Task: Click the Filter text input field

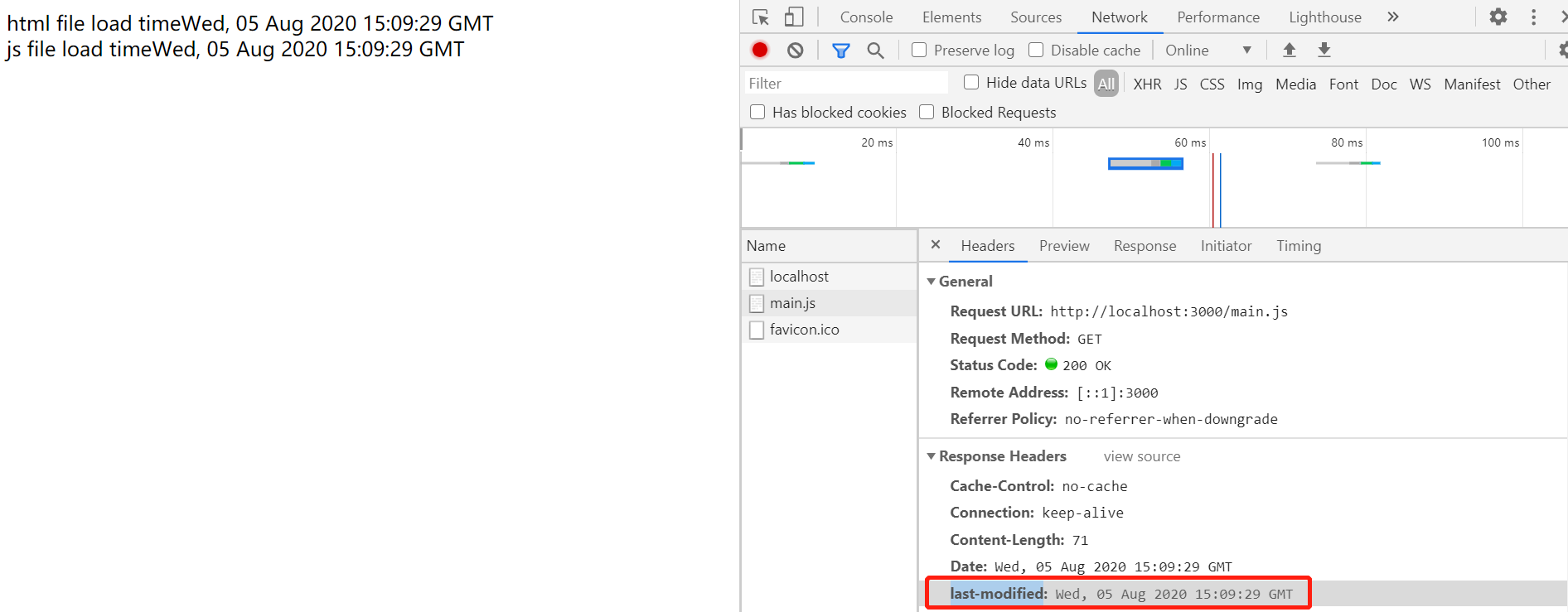Action: click(845, 84)
